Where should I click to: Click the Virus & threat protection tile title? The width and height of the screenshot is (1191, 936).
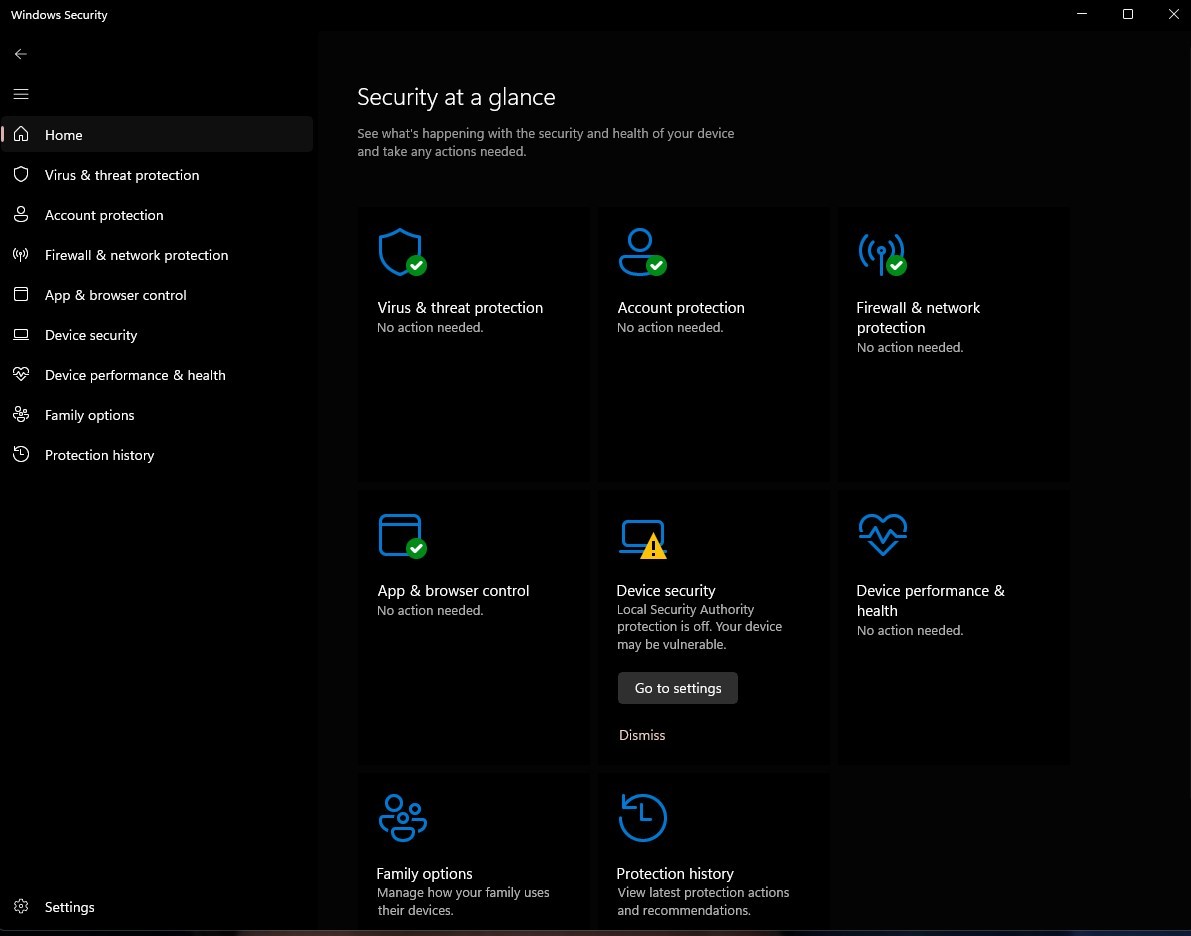tap(460, 308)
